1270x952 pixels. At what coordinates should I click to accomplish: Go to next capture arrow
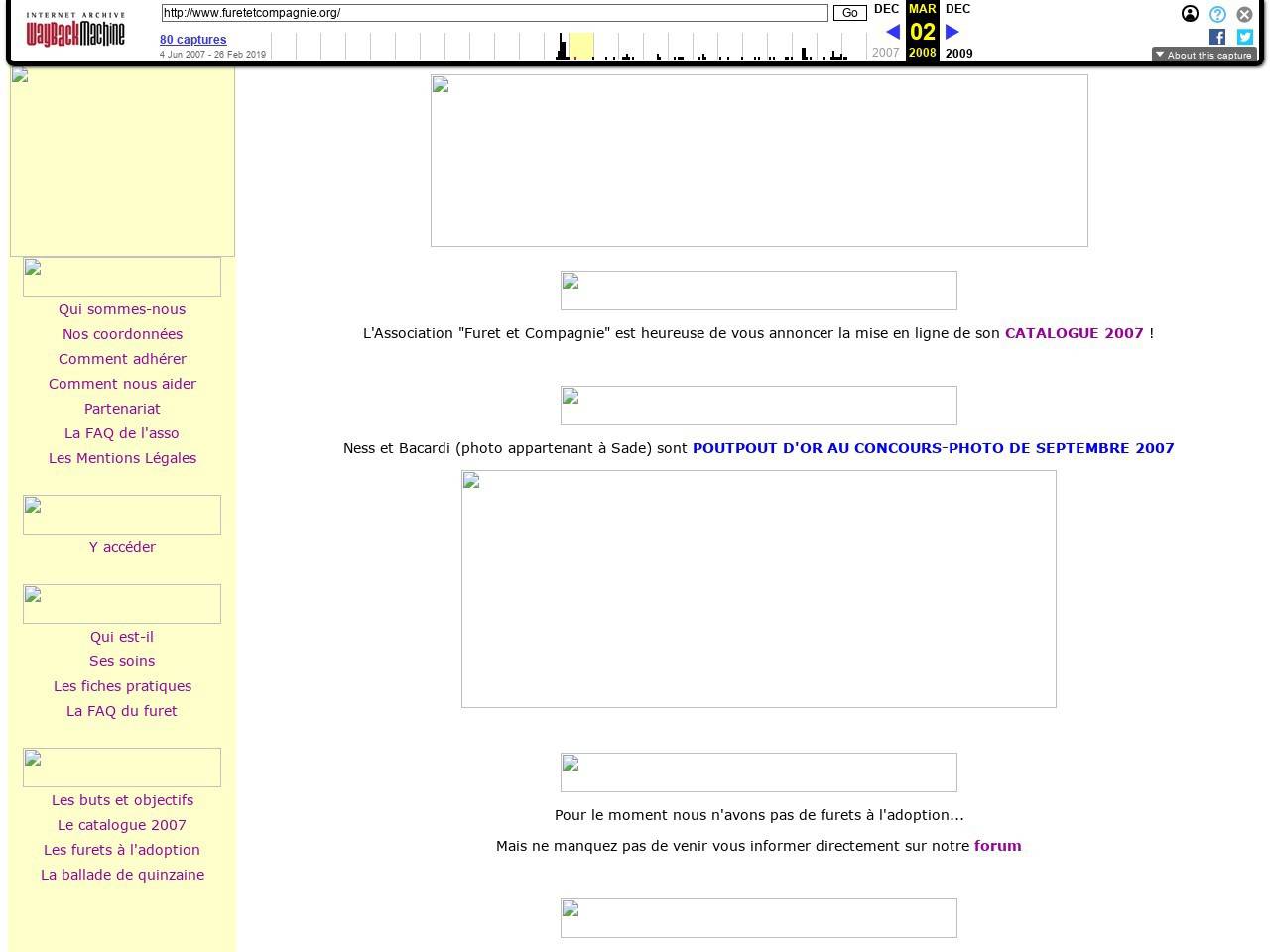point(952,32)
